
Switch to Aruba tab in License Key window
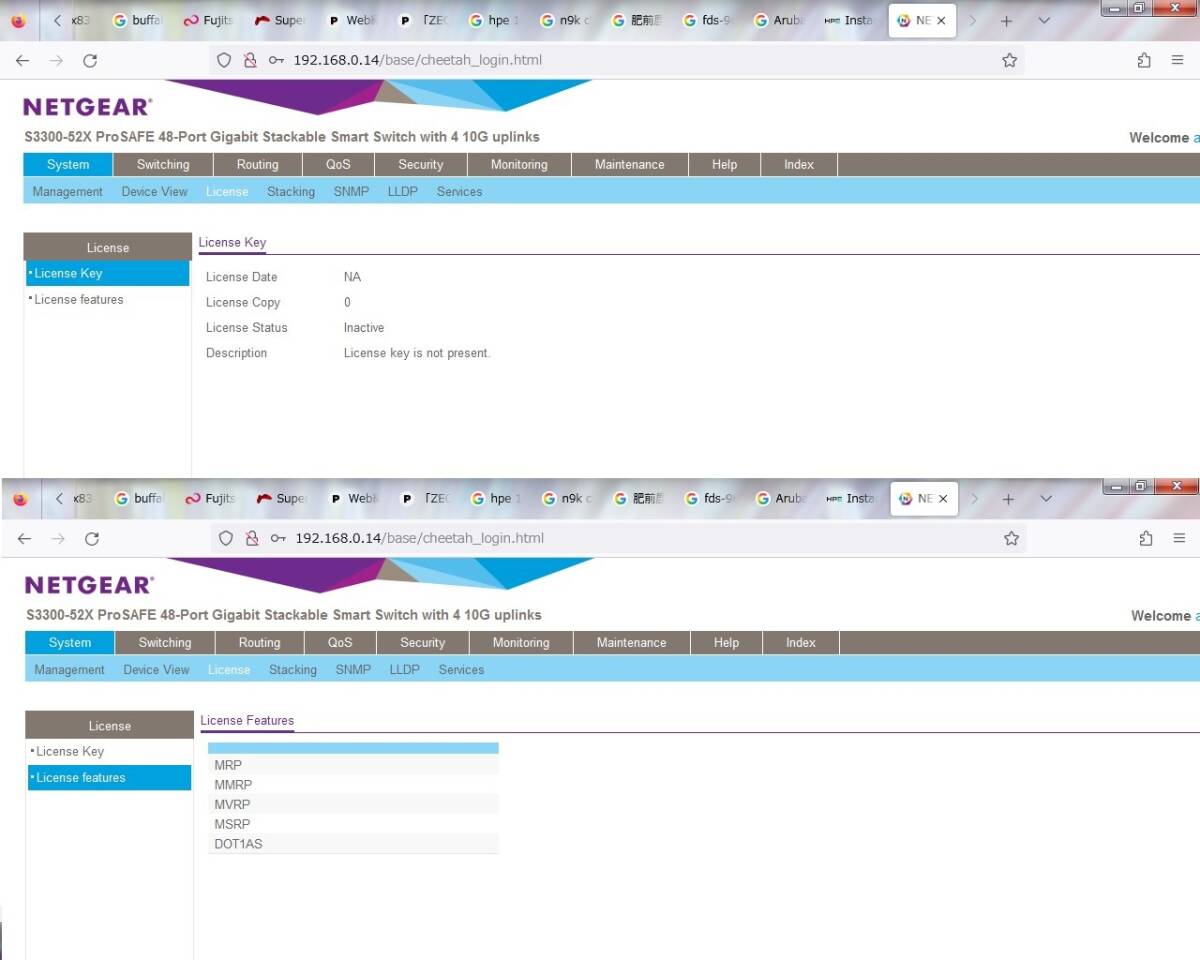(780, 20)
